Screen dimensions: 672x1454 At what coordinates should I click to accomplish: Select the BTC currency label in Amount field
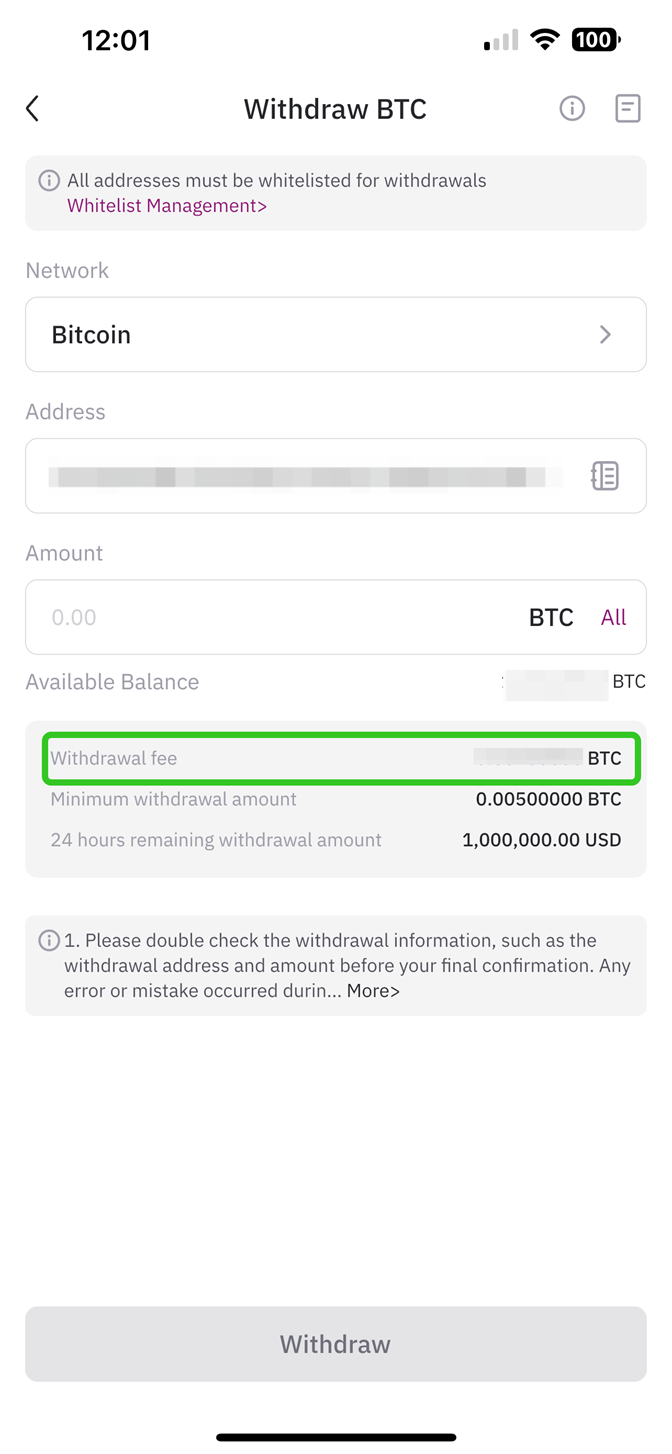point(551,617)
